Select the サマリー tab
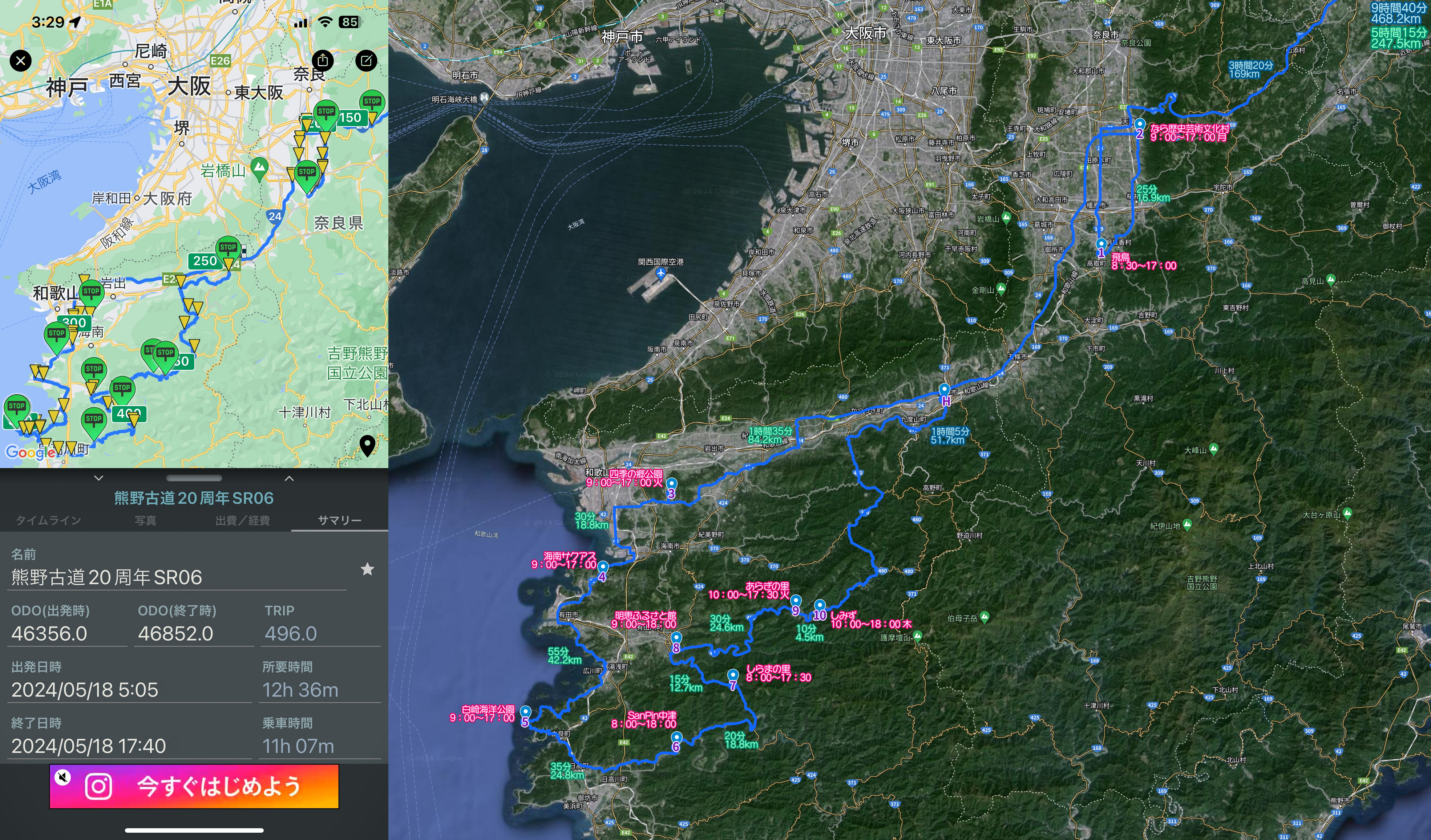 [x=339, y=520]
